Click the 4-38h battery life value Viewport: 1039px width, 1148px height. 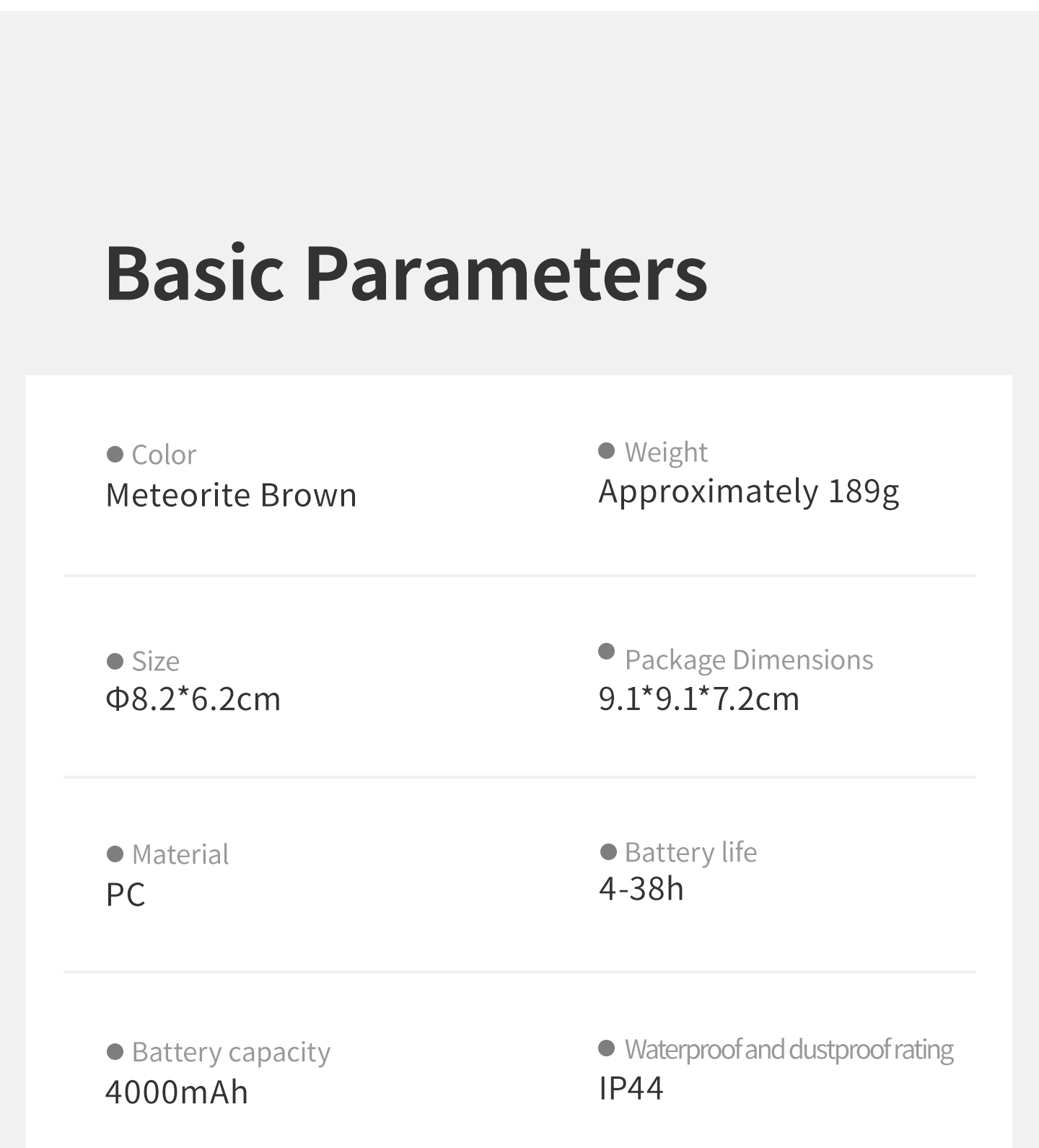tap(641, 888)
